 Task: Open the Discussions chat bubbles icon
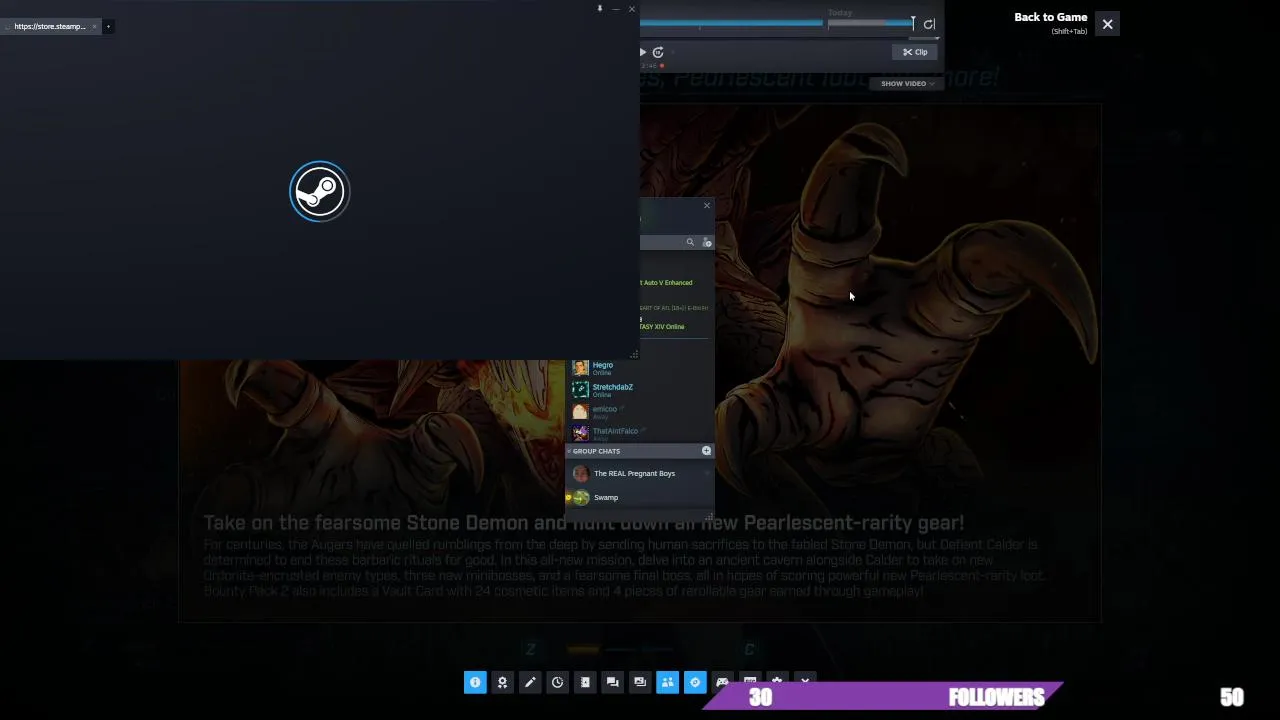[x=612, y=682]
